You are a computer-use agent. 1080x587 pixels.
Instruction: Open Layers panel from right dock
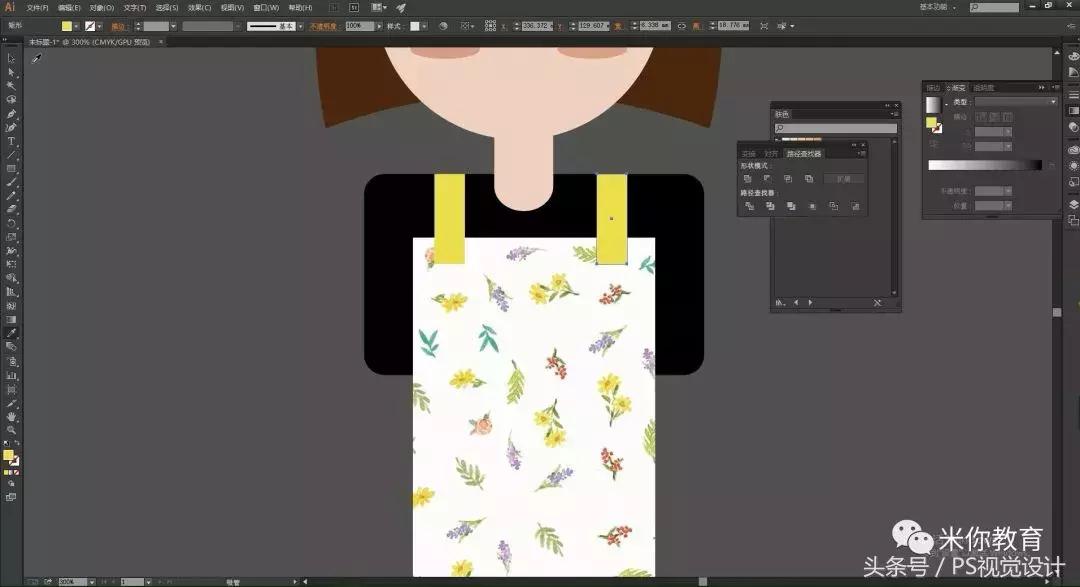(1073, 204)
